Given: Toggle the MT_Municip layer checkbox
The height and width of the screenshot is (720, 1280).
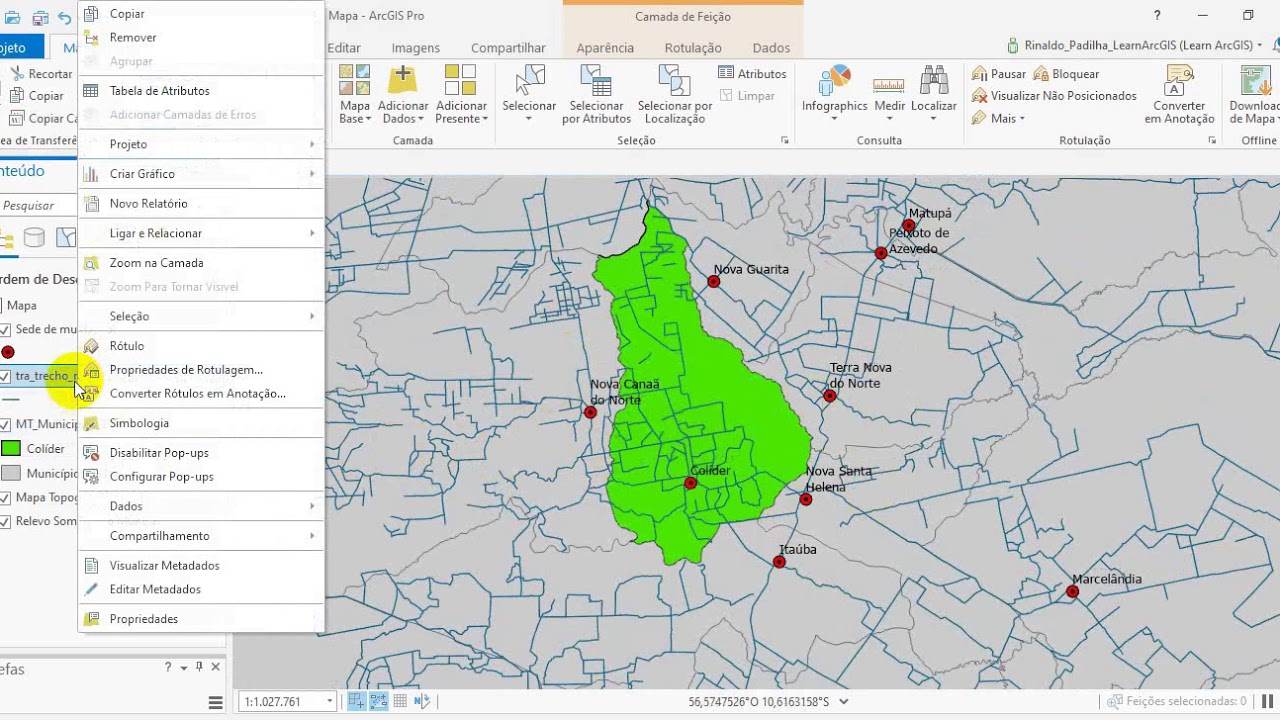Looking at the screenshot, I should (x=6, y=424).
